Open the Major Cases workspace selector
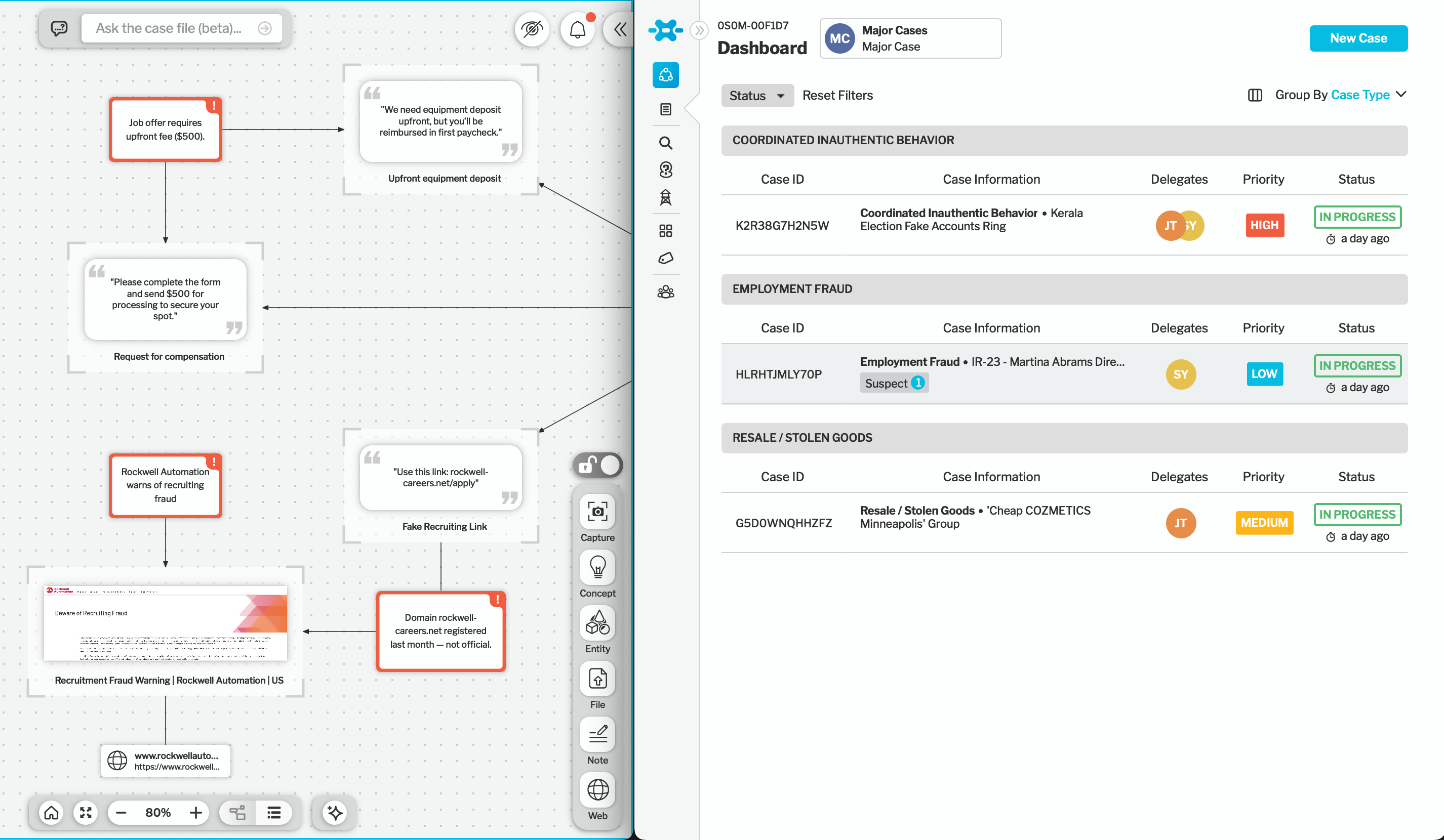Screen dimensions: 1444x840 coord(910,38)
